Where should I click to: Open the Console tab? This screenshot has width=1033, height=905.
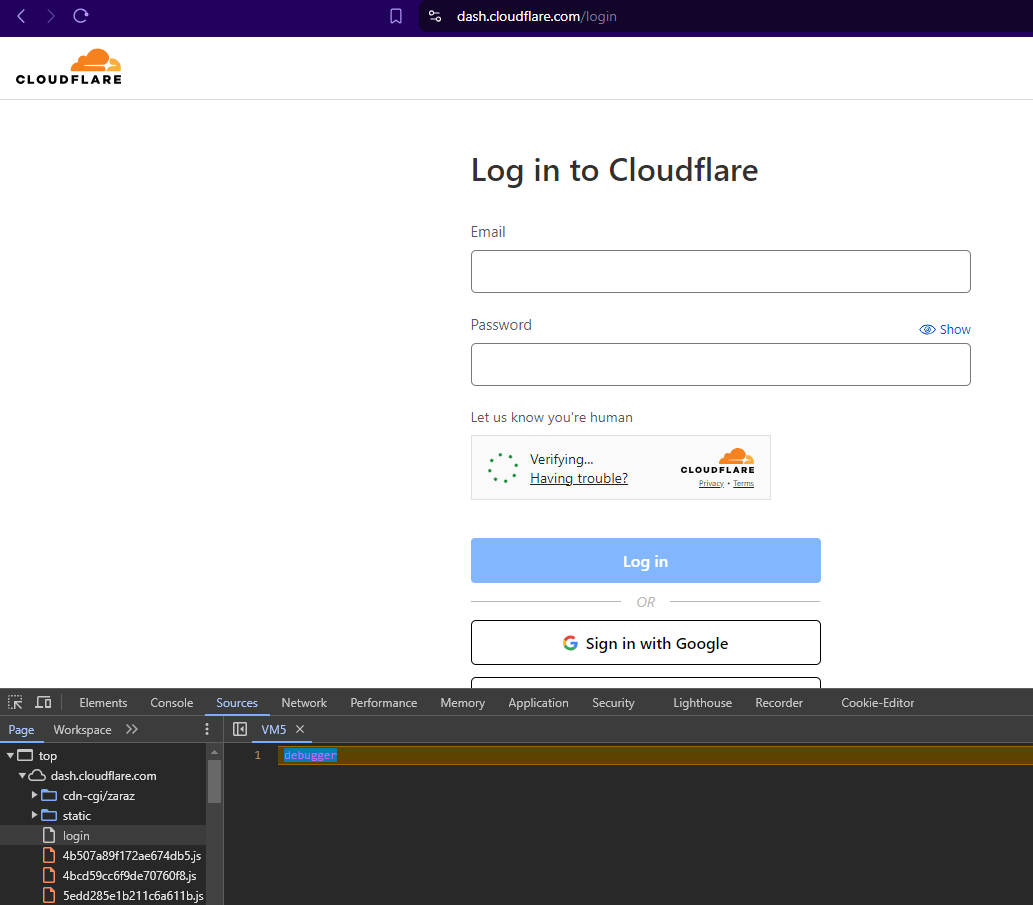(171, 703)
